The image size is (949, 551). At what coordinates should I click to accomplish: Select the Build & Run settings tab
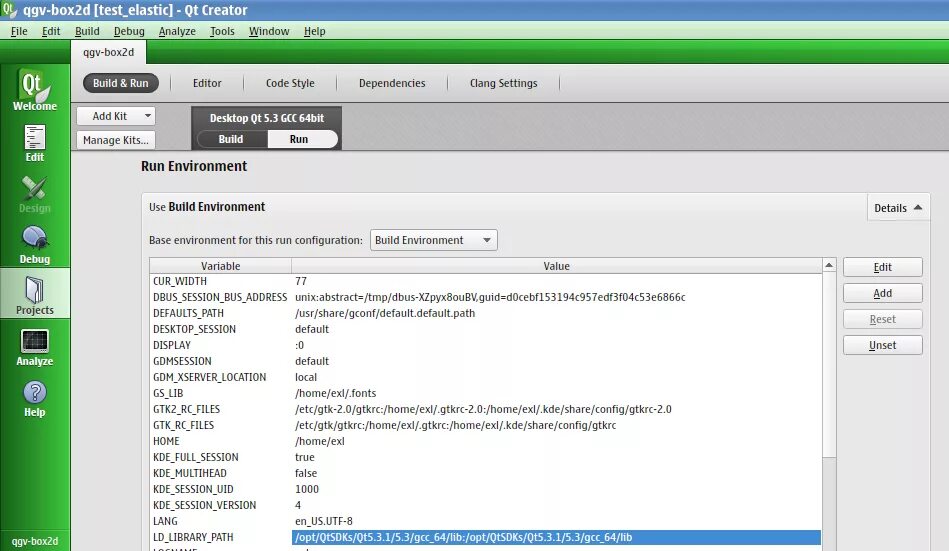click(120, 83)
